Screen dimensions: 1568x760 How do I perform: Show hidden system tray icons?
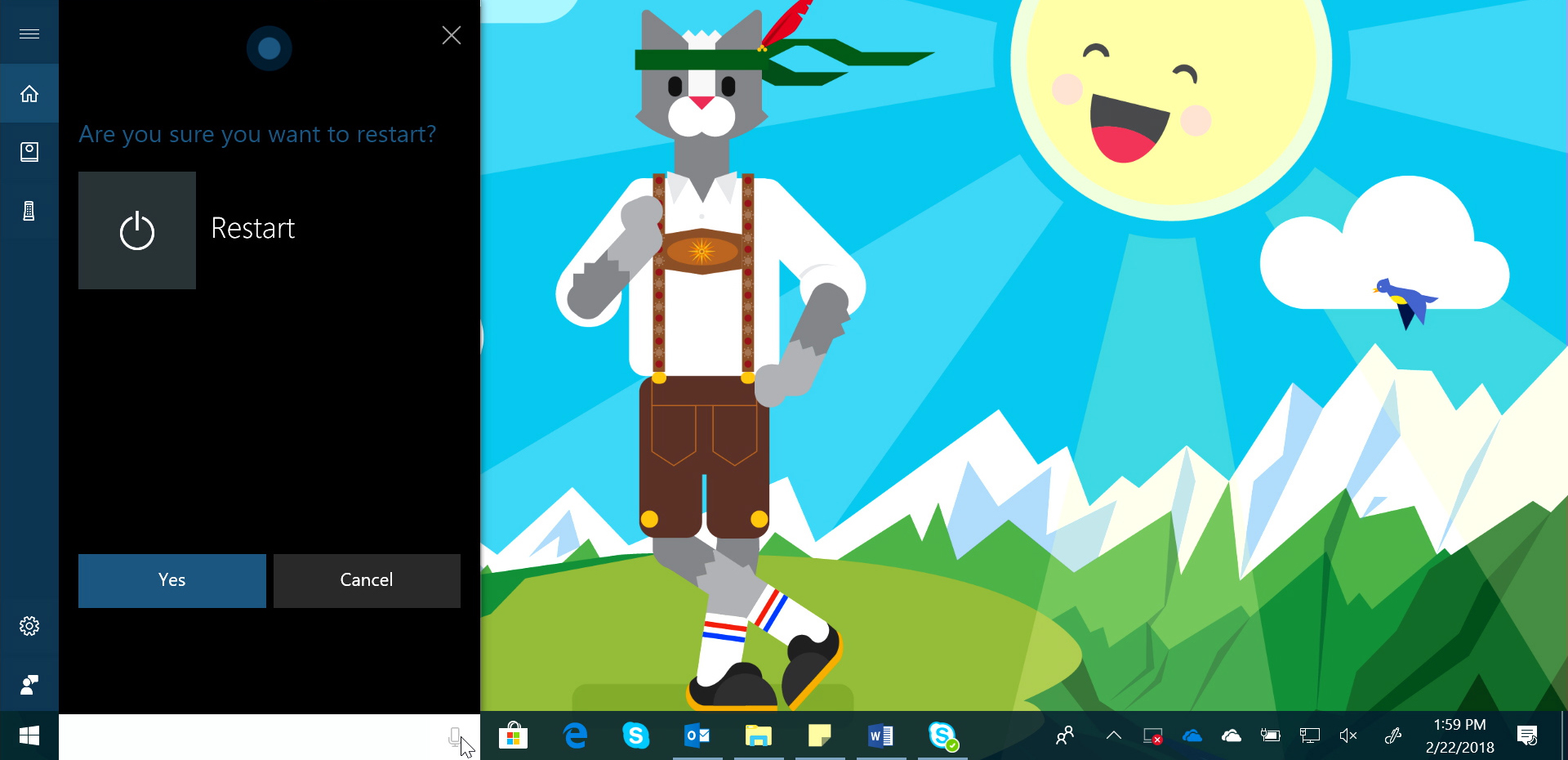1113,735
